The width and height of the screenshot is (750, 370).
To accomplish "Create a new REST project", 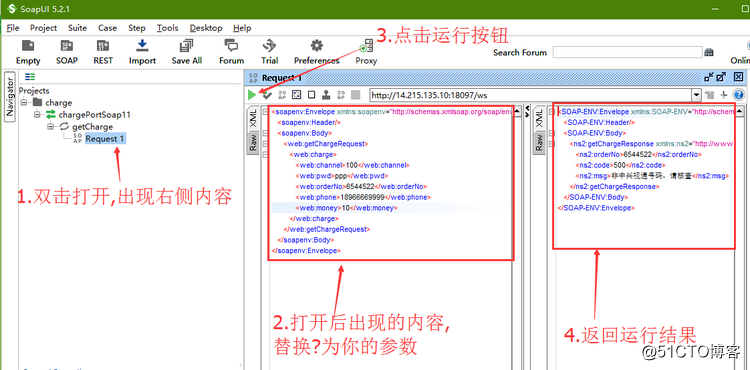I will (103, 52).
